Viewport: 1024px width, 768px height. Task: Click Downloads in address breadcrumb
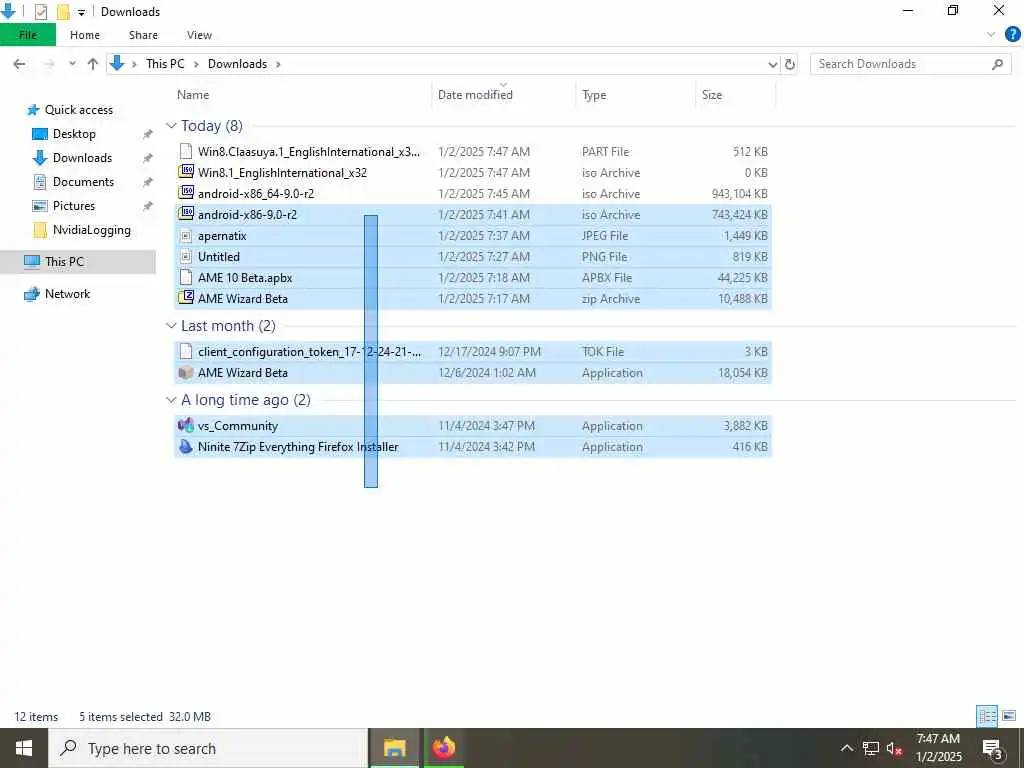tap(237, 64)
